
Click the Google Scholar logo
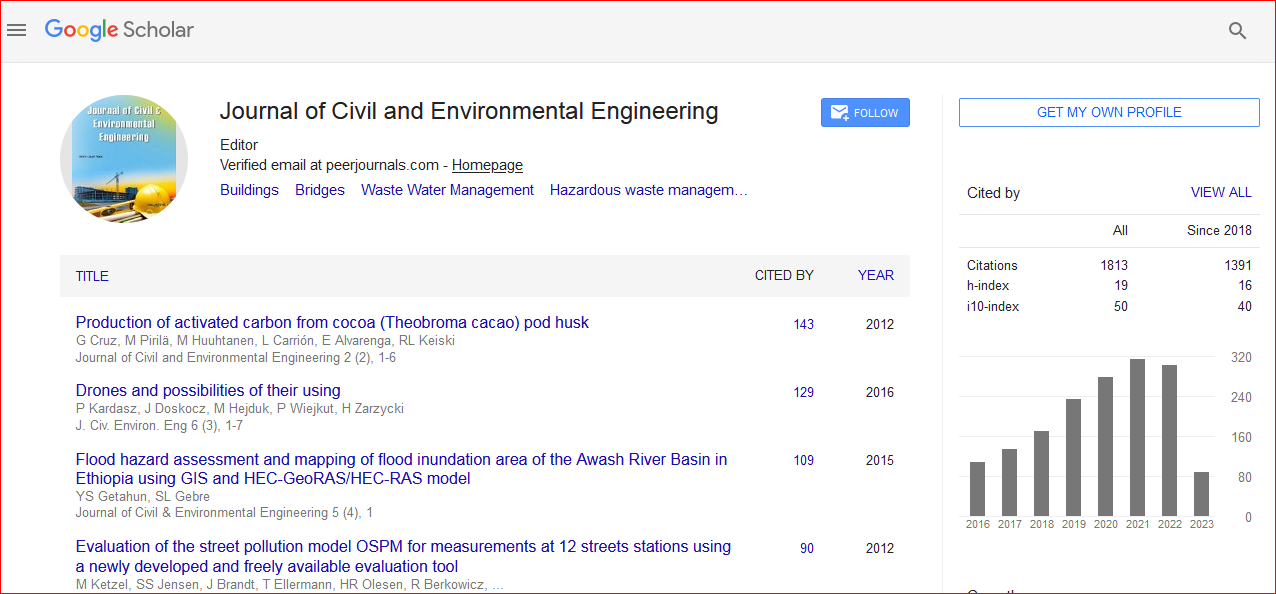(119, 30)
